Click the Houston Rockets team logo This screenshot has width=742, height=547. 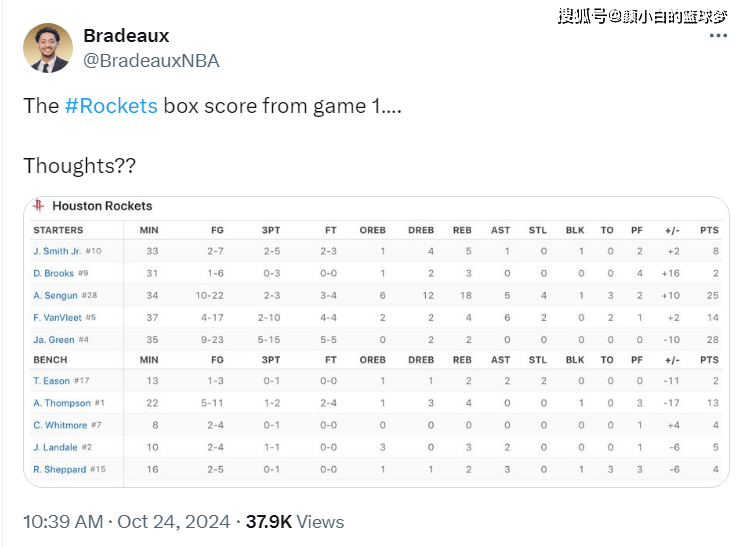38,205
